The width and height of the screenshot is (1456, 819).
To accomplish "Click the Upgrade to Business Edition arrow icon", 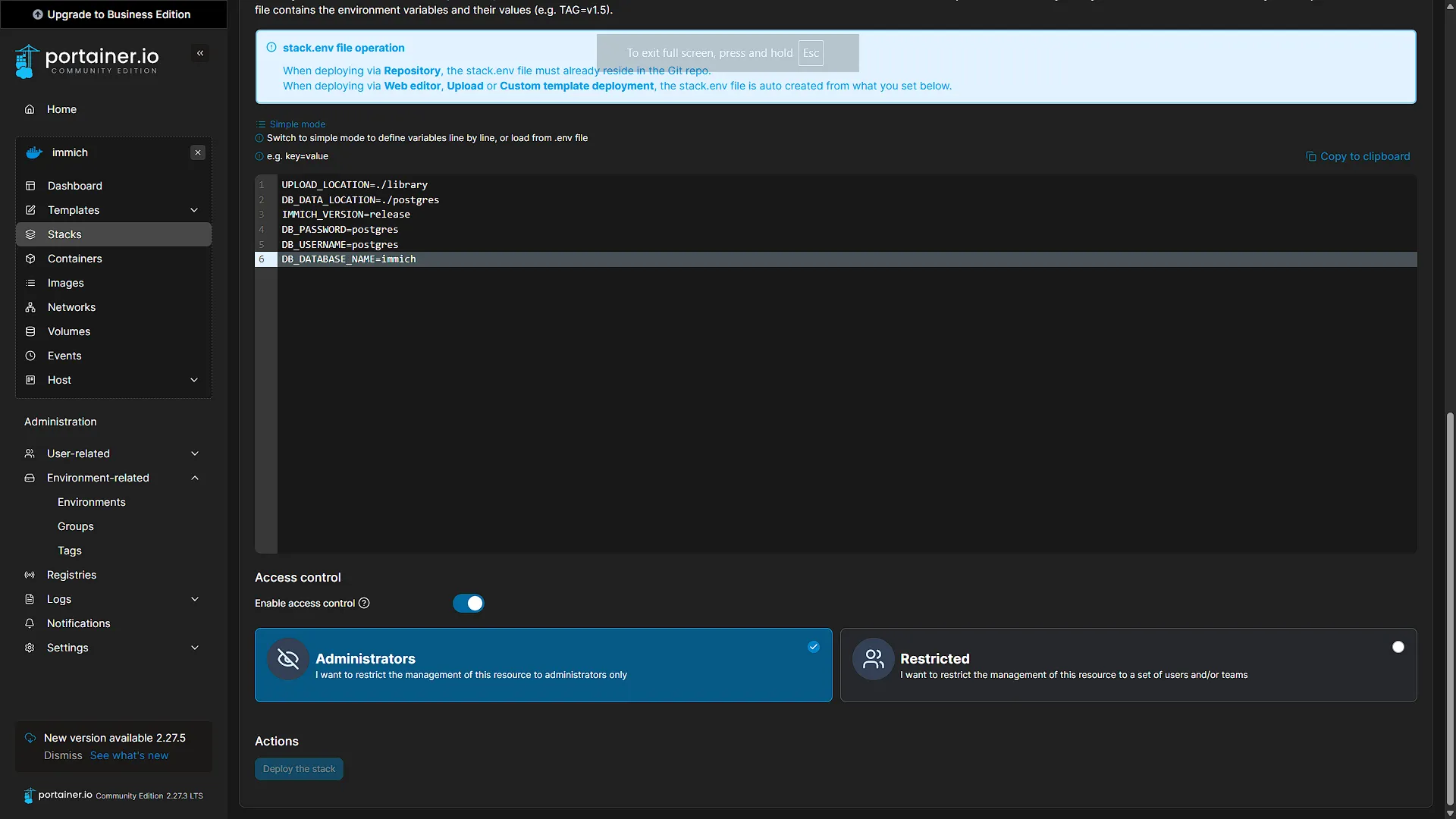I will tap(38, 14).
